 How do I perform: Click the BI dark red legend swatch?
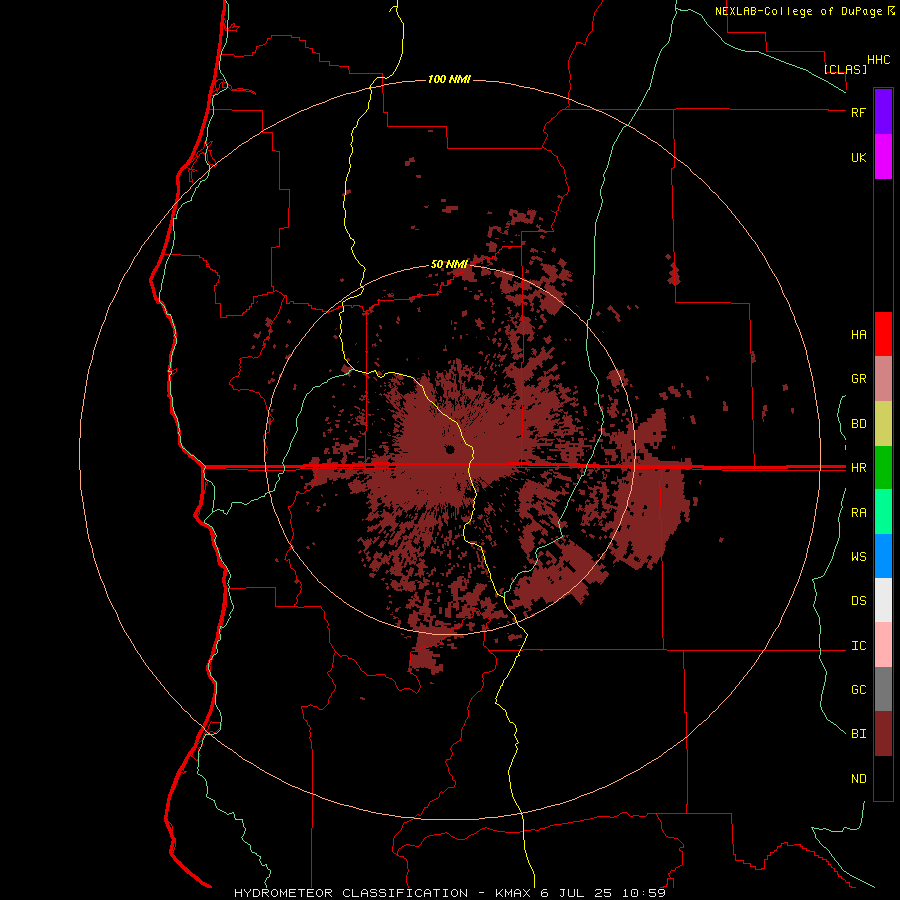[883, 734]
